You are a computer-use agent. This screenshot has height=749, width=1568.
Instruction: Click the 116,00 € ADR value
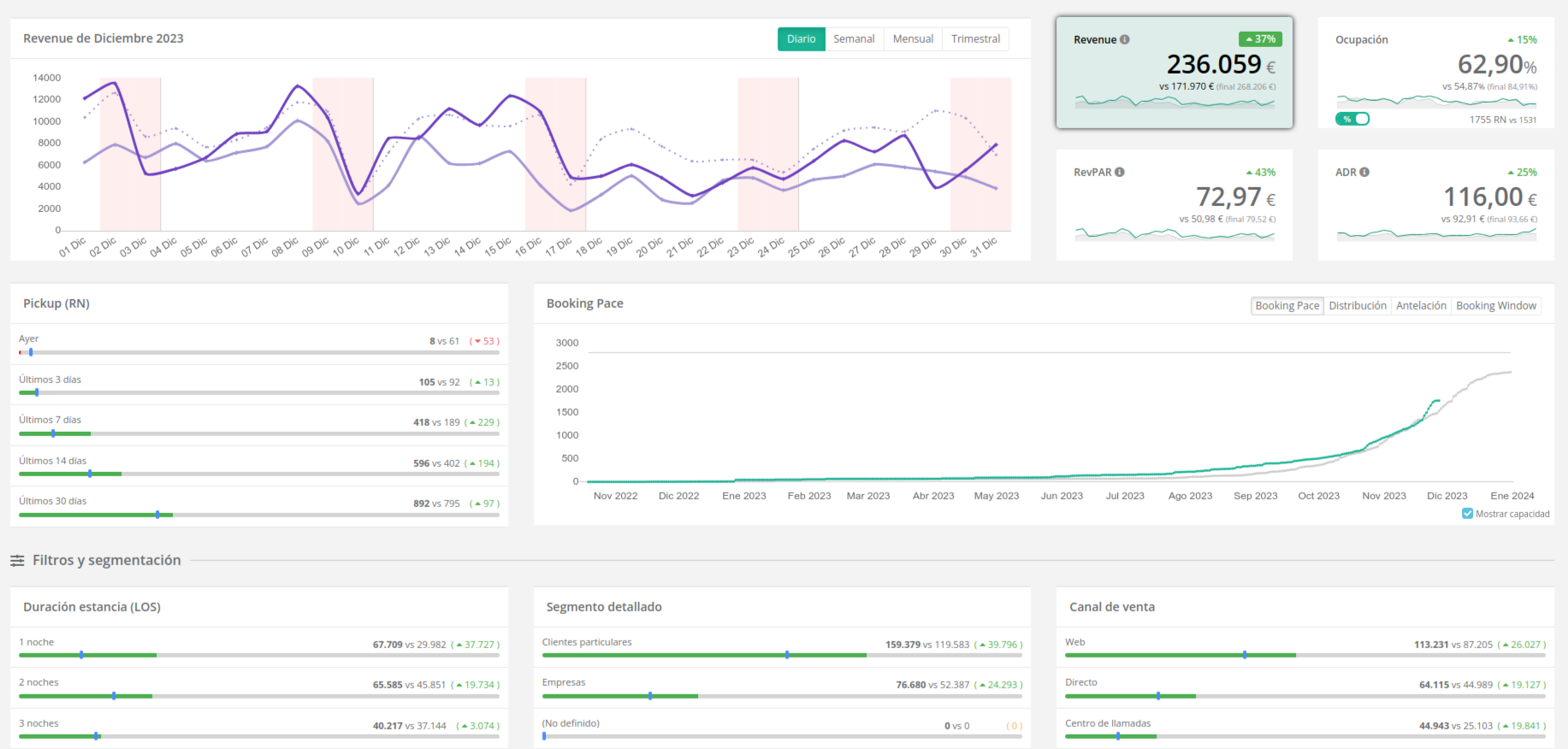(1490, 198)
